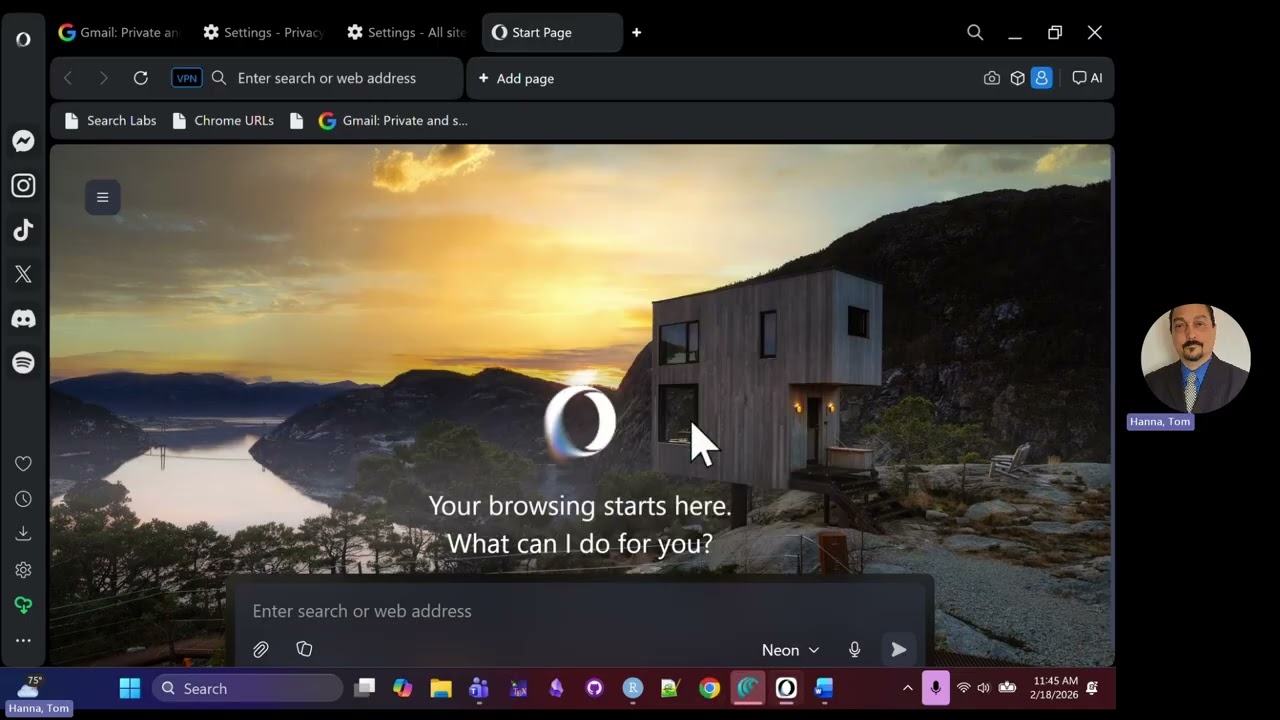Open browsing history clock icon
Viewport: 1280px width, 720px height.
[x=23, y=499]
